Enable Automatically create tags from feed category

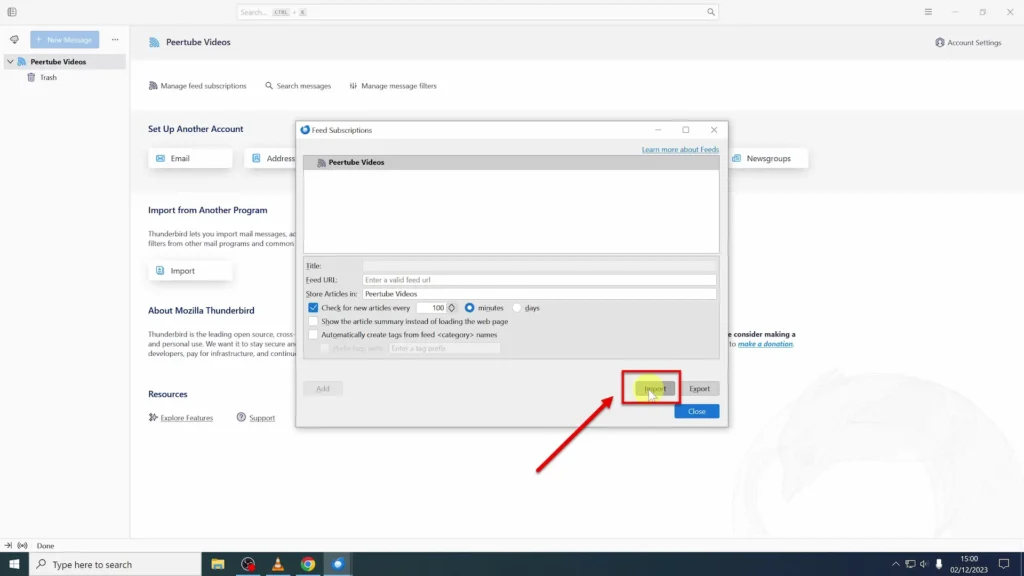pos(313,334)
